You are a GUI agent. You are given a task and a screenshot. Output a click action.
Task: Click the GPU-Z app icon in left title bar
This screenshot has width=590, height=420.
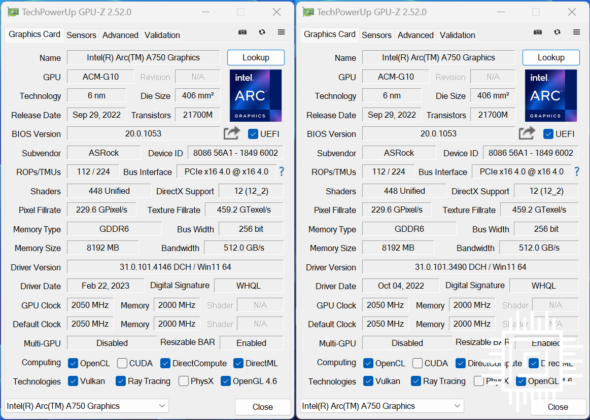click(13, 12)
